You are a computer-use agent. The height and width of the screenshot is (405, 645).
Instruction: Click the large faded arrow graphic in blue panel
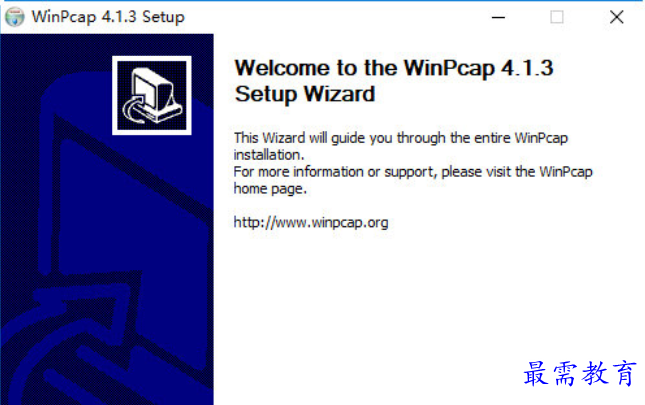pyautogui.click(x=107, y=263)
